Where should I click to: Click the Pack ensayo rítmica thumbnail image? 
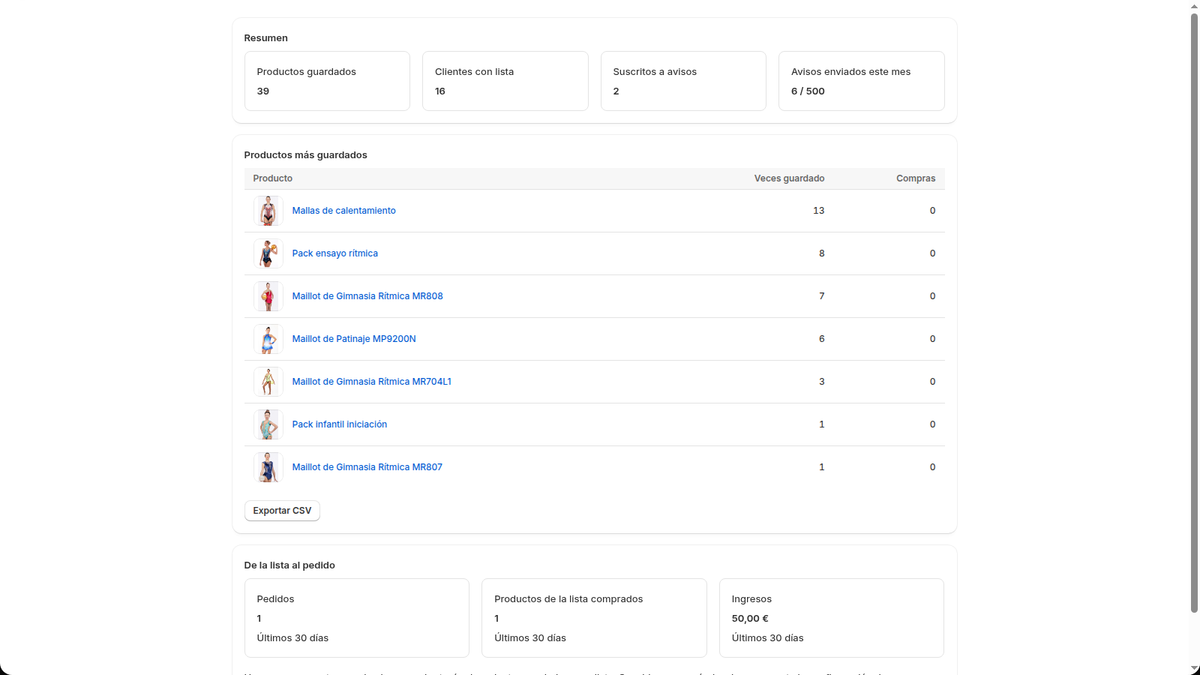pyautogui.click(x=268, y=254)
